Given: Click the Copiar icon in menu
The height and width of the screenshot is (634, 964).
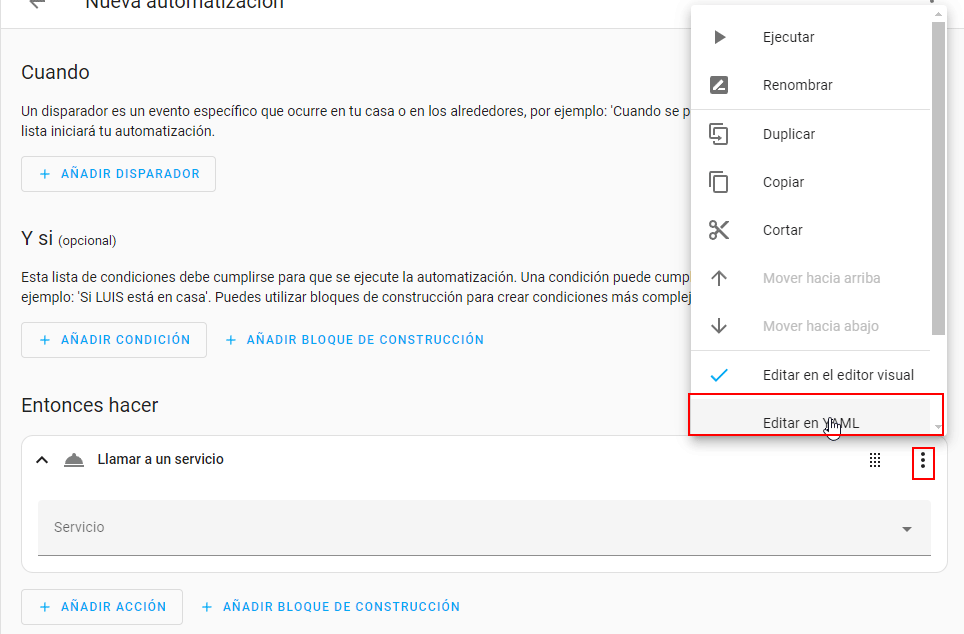Looking at the screenshot, I should click(x=719, y=182).
